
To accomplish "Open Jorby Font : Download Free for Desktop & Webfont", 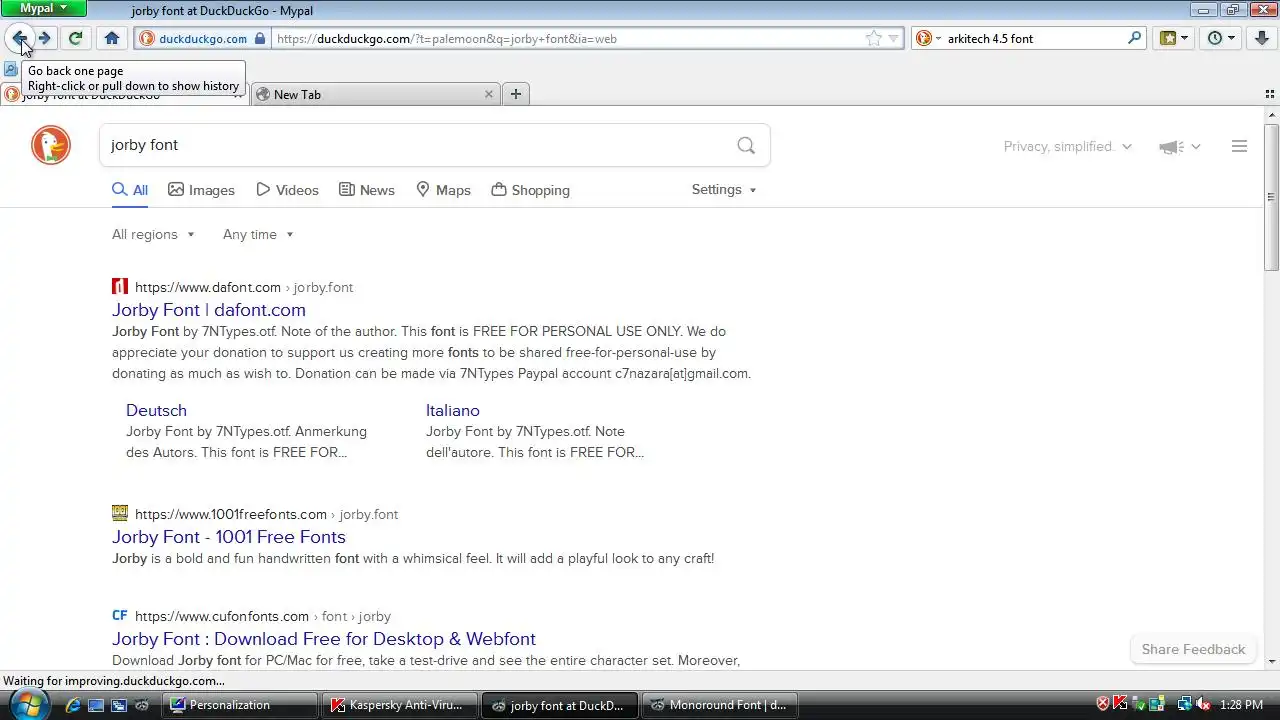I will pos(324,639).
